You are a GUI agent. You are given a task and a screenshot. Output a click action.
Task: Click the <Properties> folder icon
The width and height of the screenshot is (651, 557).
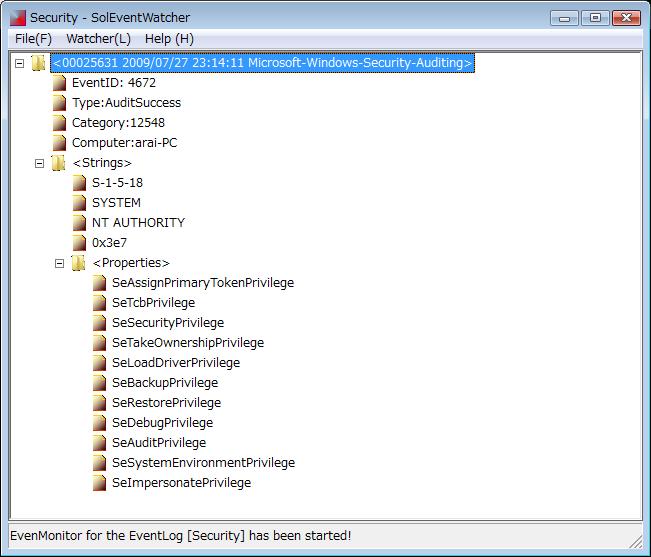pos(78,263)
